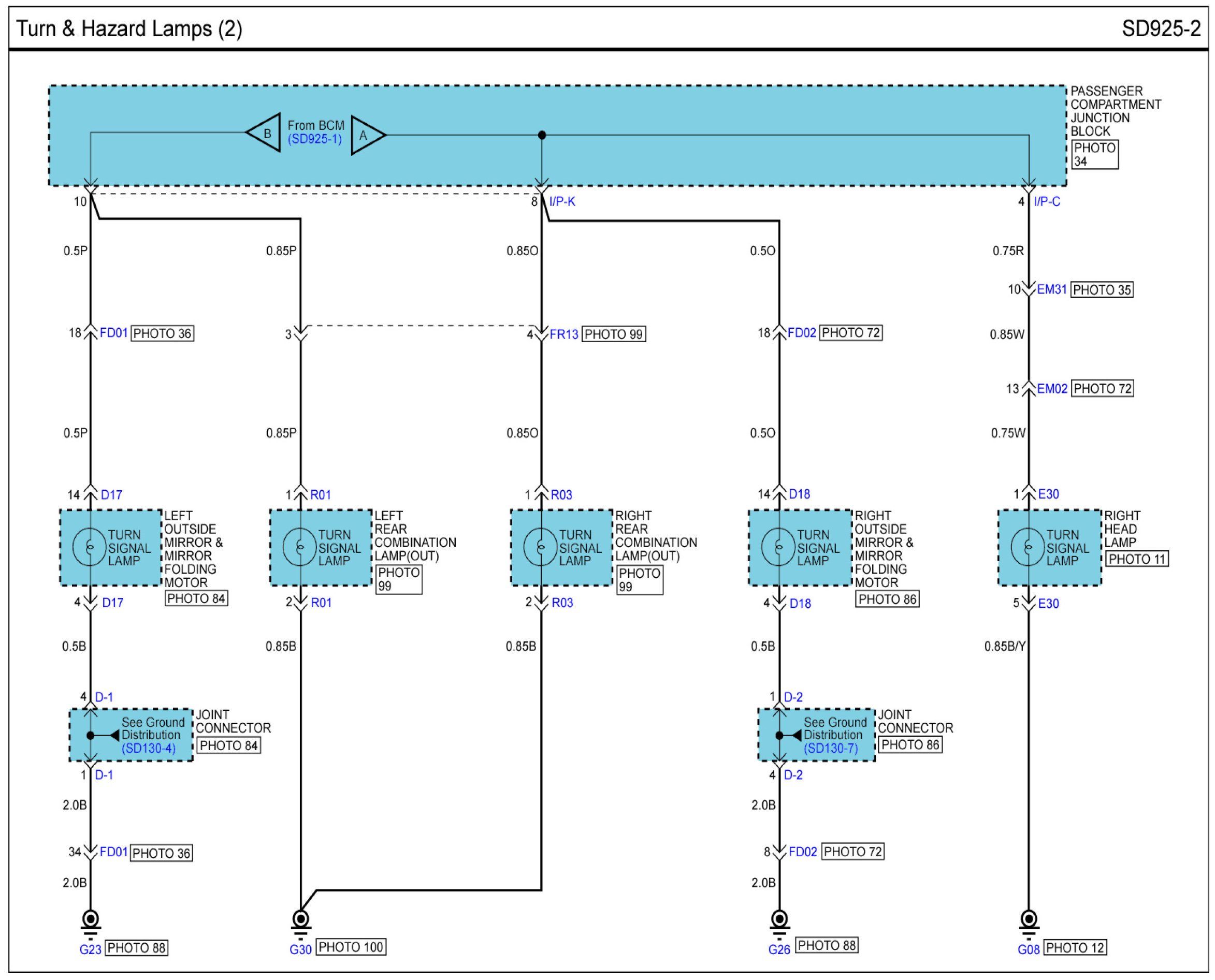Open the SD925-1 BCM reference link

click(x=314, y=139)
